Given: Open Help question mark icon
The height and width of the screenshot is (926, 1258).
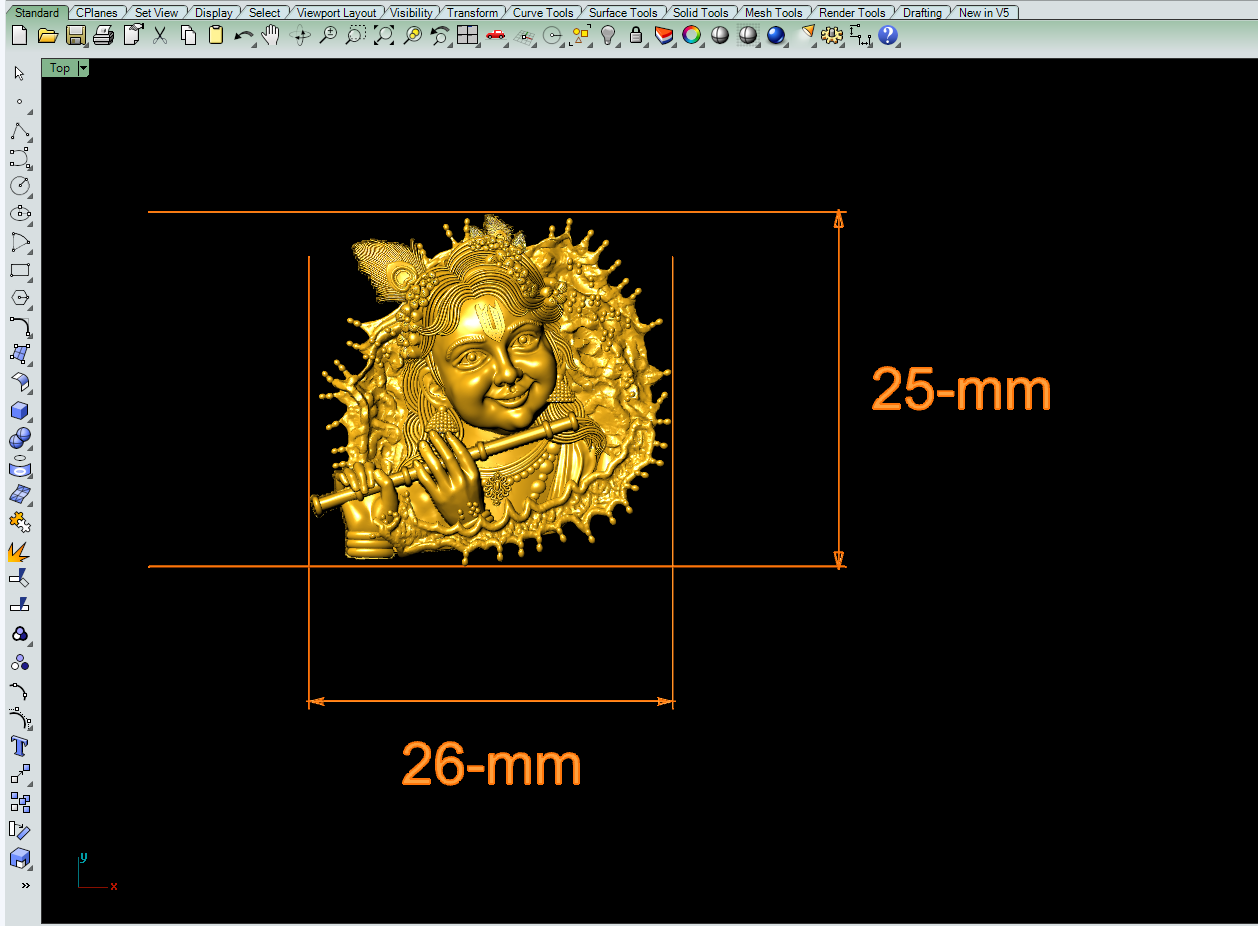Looking at the screenshot, I should tap(888, 35).
